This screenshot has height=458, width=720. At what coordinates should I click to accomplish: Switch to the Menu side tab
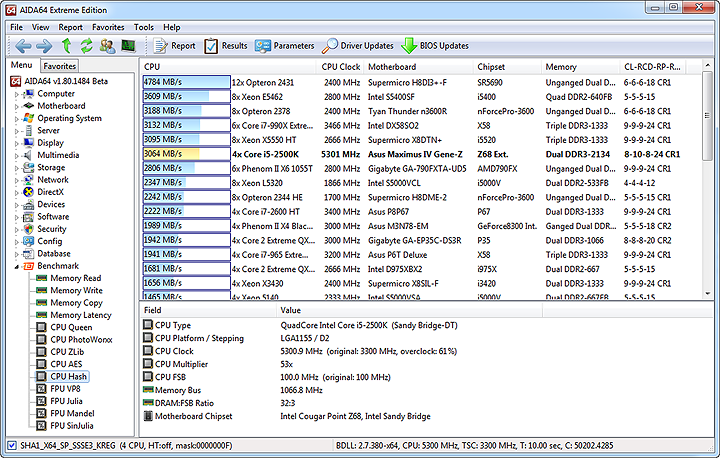pos(22,65)
